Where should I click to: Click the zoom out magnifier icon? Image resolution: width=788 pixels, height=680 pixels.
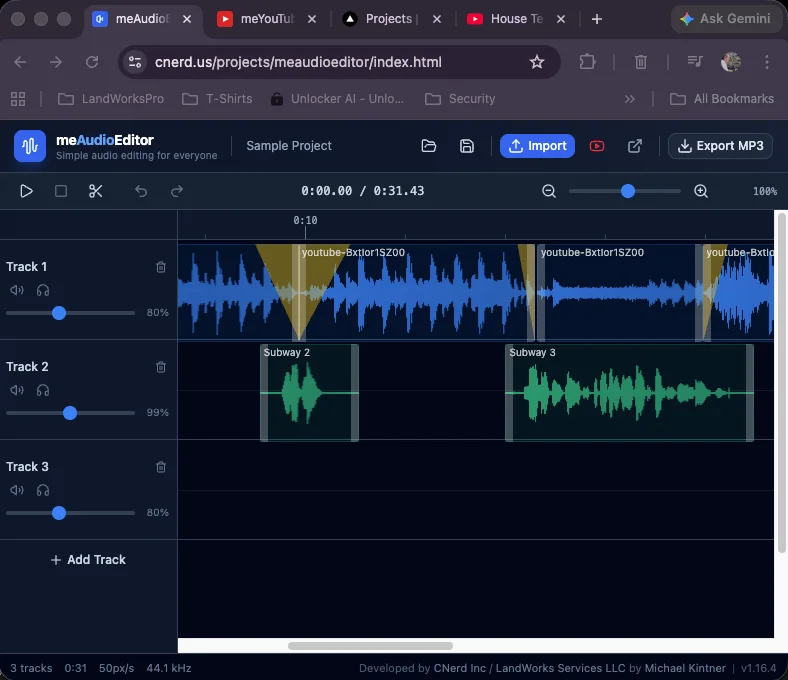549,191
